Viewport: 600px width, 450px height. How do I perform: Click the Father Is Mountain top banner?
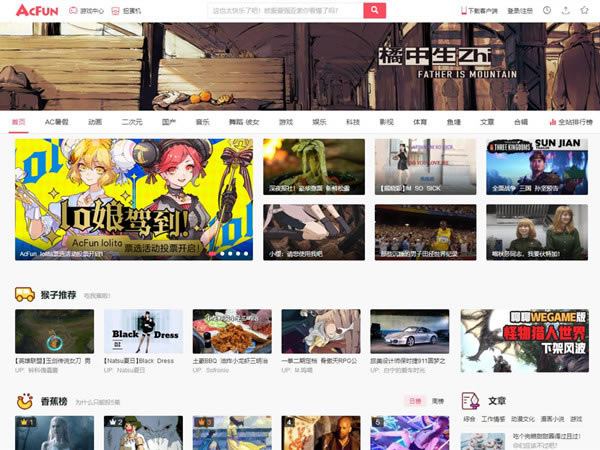click(300, 66)
